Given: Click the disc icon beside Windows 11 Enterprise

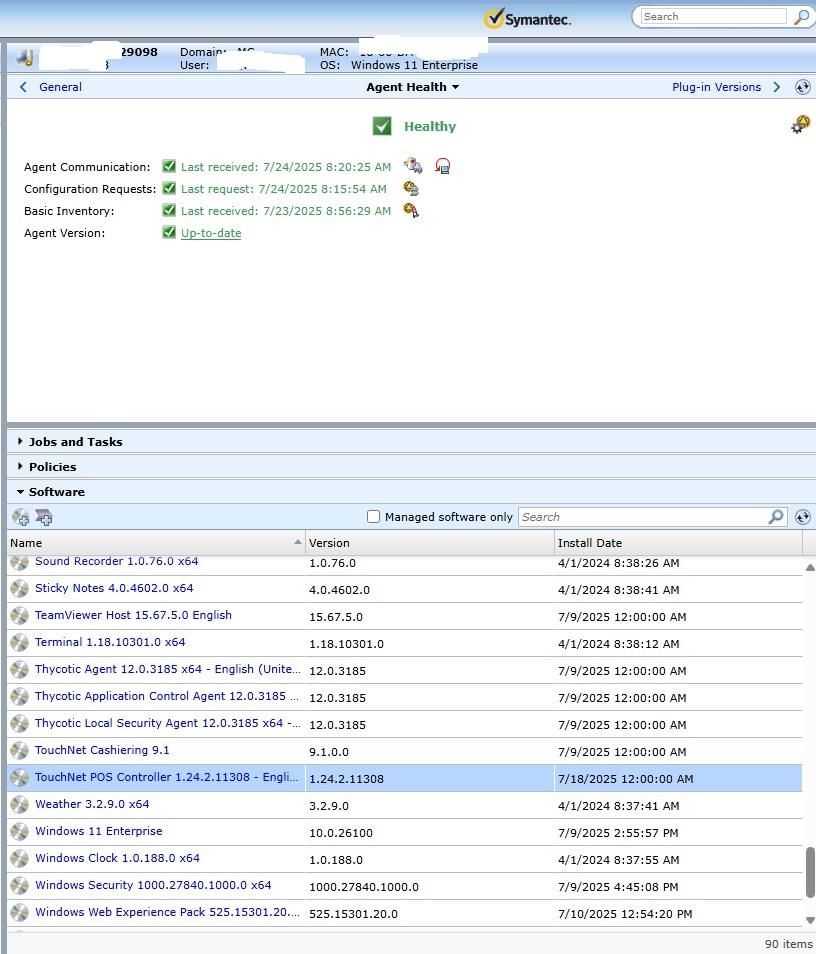Looking at the screenshot, I should tap(19, 832).
